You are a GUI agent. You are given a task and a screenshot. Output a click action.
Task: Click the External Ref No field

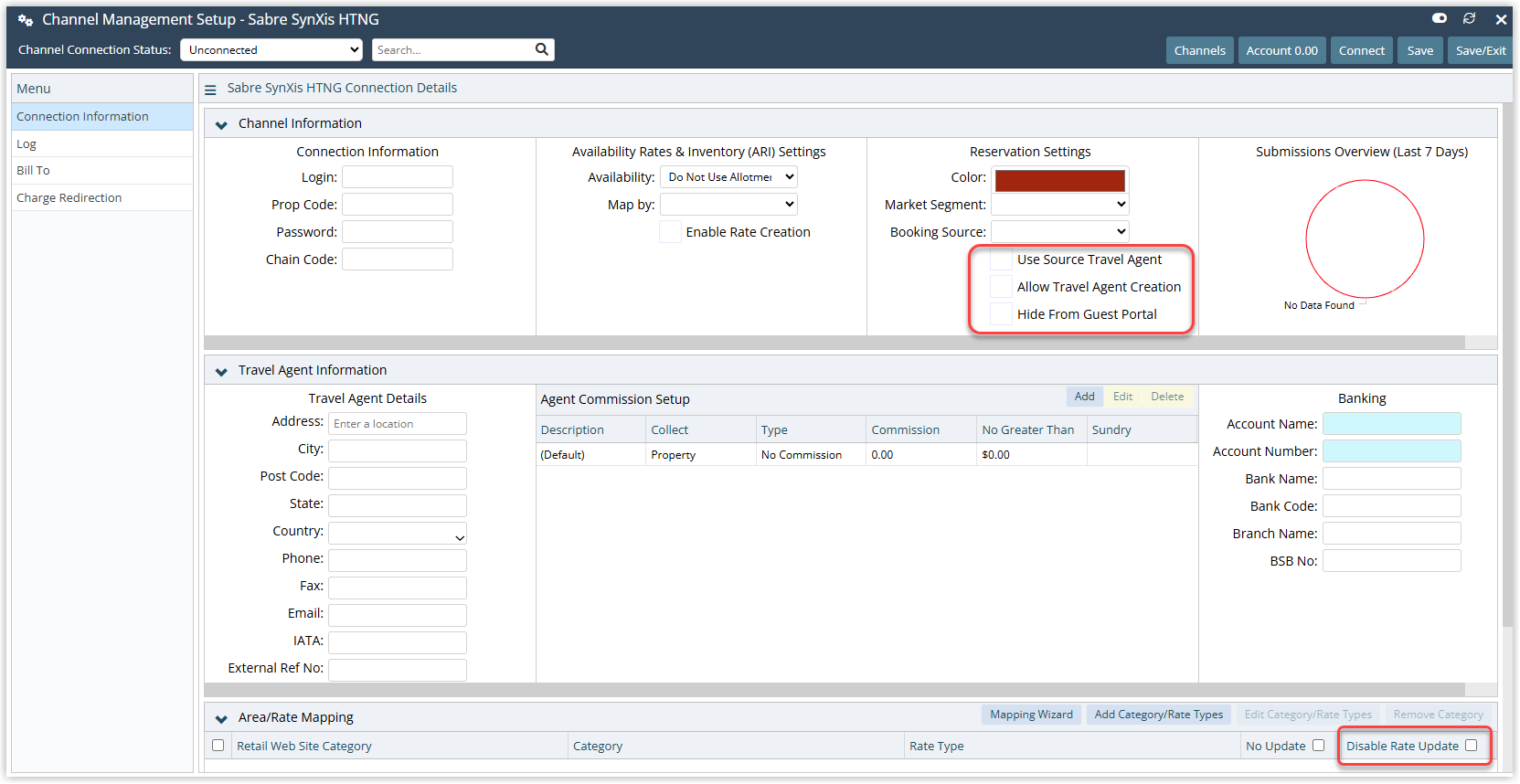(398, 671)
